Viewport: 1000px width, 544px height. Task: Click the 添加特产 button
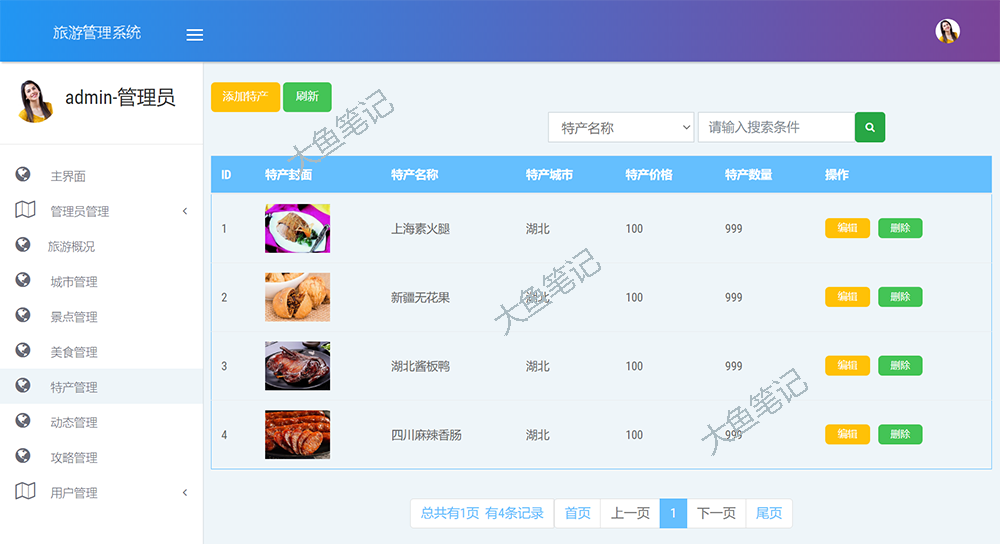[x=246, y=97]
